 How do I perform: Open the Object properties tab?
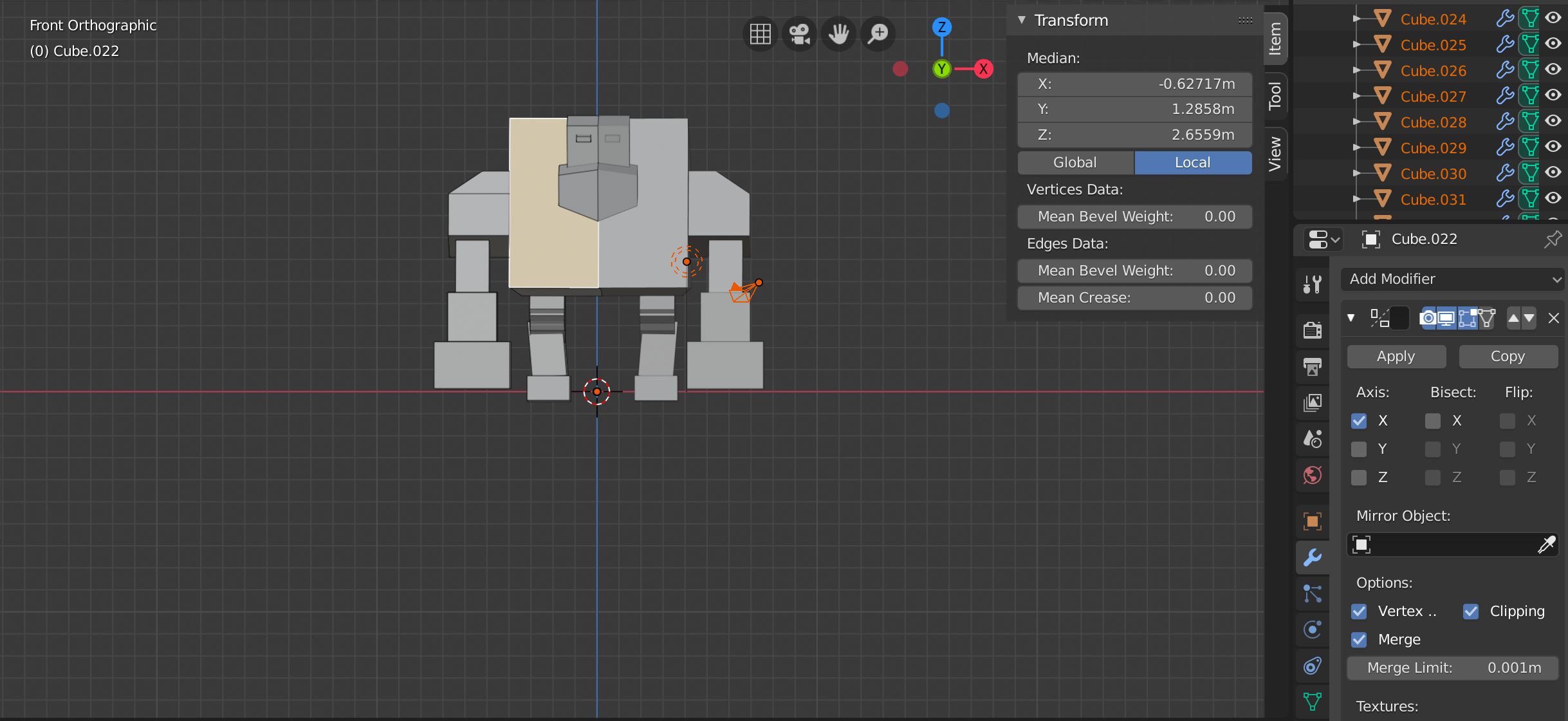click(1313, 521)
